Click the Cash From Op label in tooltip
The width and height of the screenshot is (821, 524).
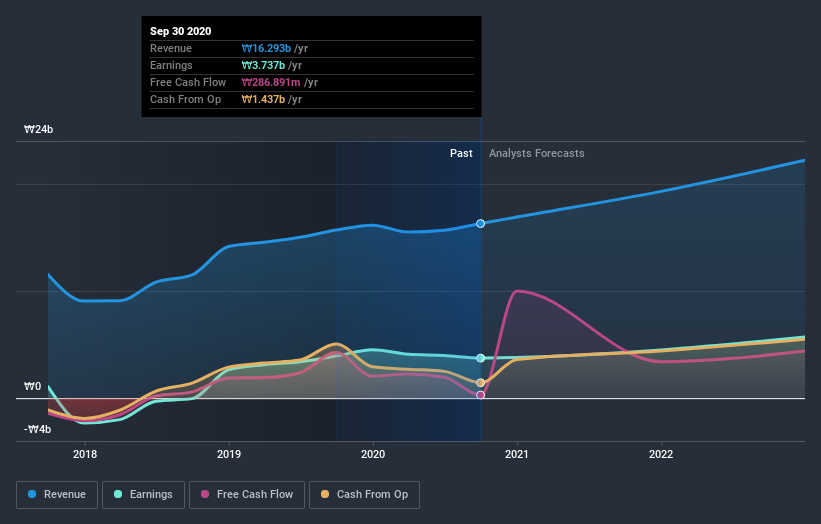coord(185,99)
